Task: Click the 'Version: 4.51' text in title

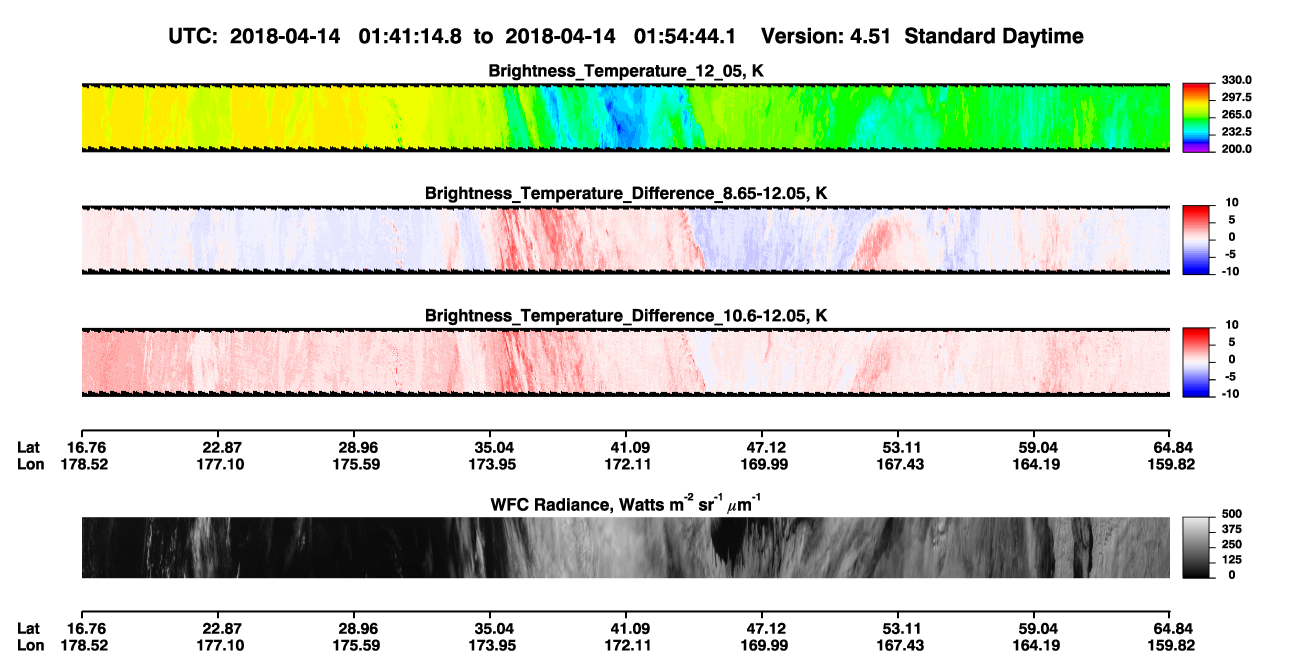Action: pyautogui.click(x=828, y=36)
